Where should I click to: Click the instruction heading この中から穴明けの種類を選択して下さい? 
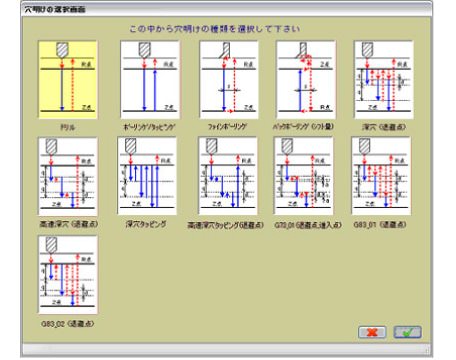pyautogui.click(x=215, y=29)
